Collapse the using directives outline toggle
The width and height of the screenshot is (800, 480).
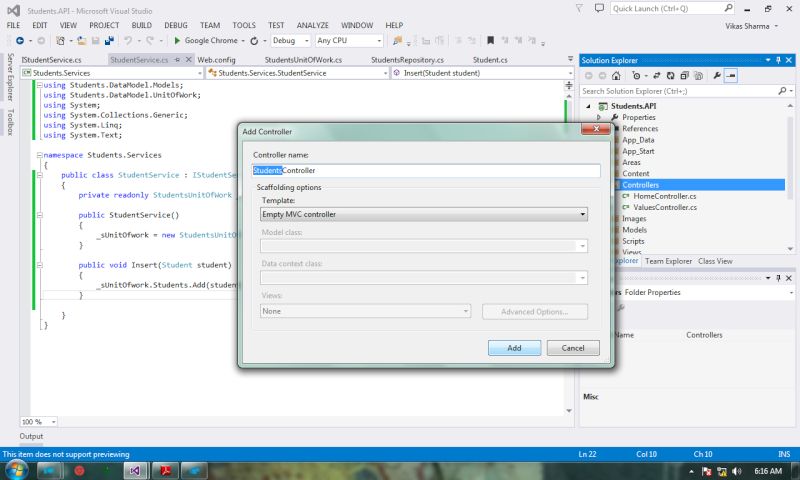point(39,85)
